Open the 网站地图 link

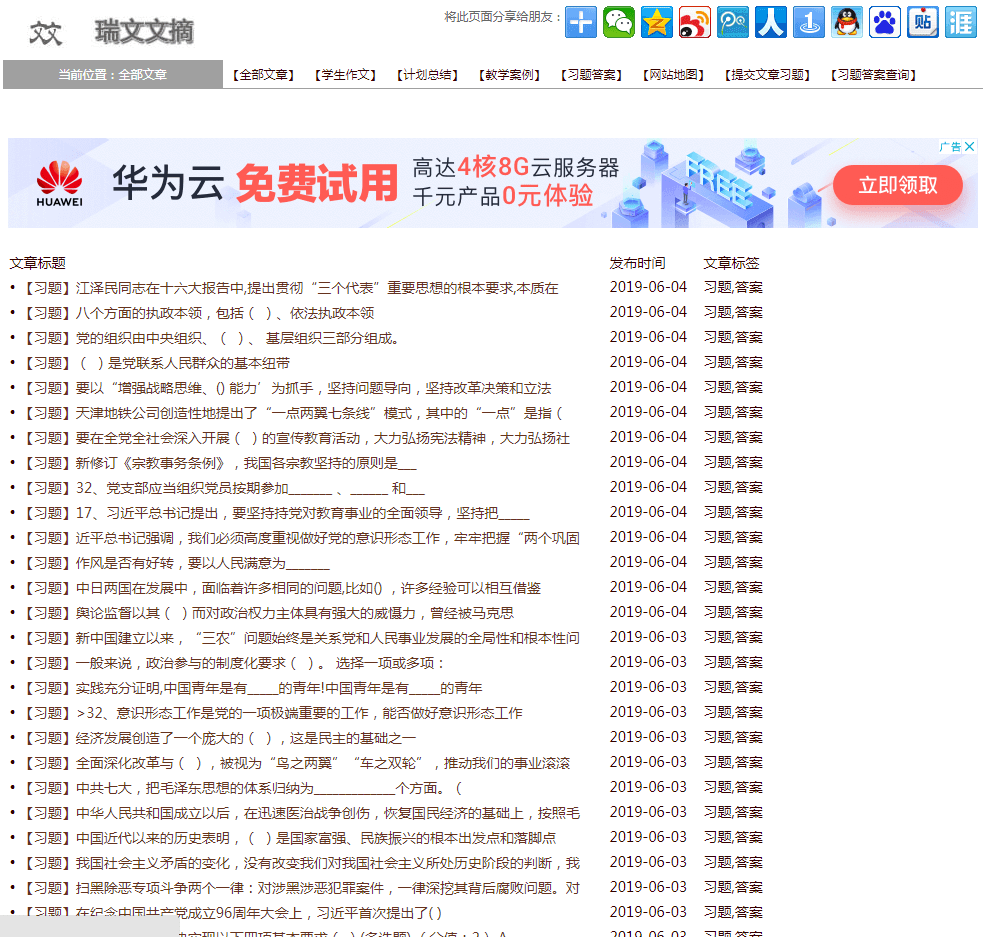pos(673,75)
